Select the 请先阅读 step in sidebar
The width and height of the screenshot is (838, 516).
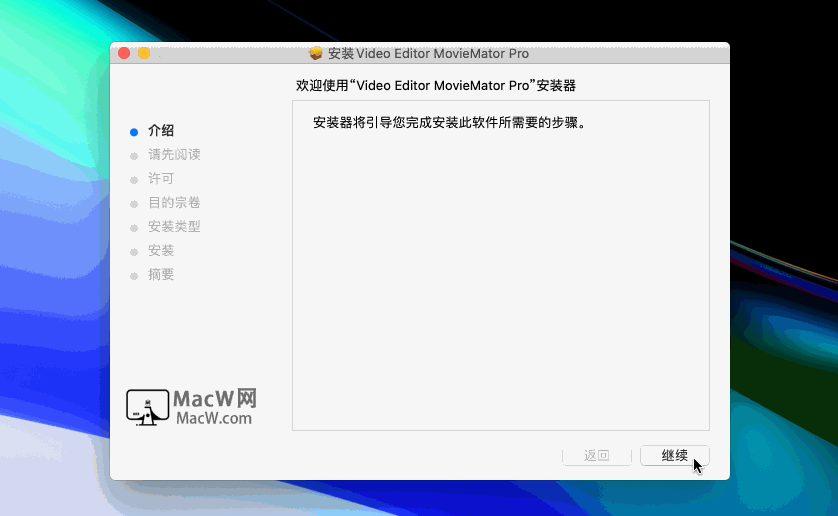(174, 155)
